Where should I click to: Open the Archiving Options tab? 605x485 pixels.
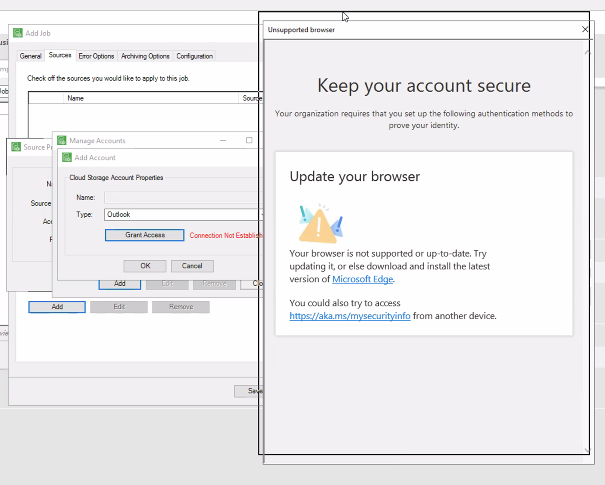[145, 56]
